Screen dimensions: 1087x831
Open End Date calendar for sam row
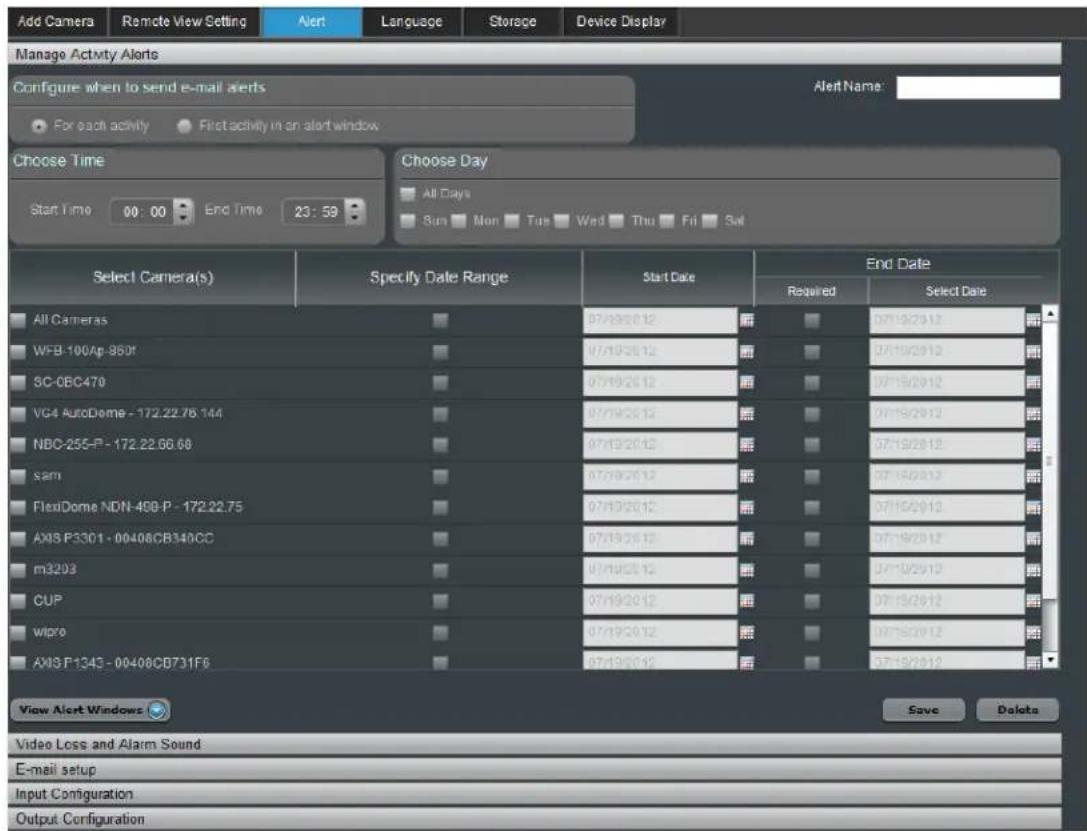point(1033,476)
